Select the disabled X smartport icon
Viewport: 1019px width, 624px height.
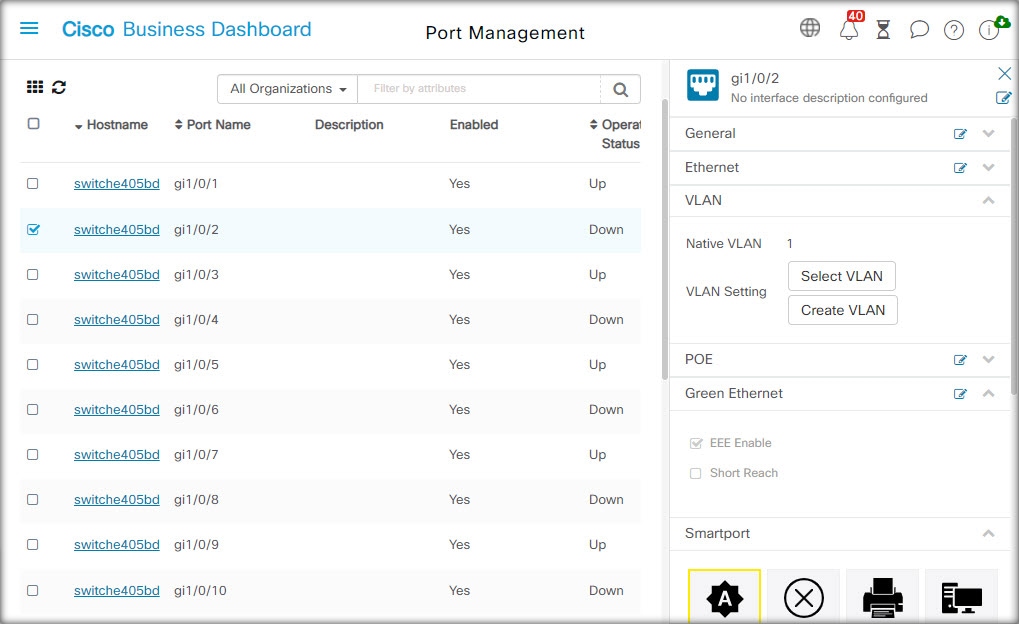[x=804, y=598]
